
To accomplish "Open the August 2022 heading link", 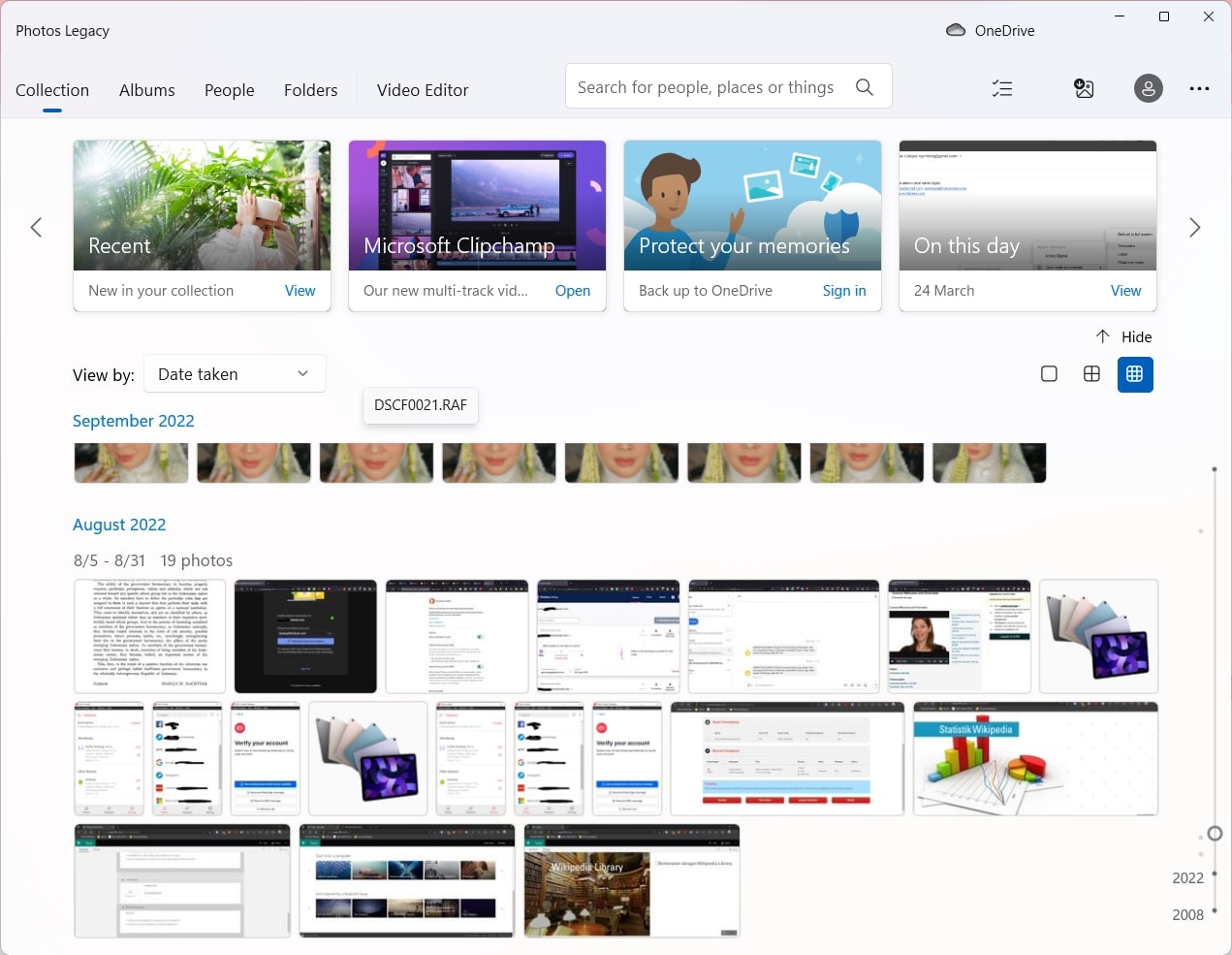I will tap(119, 525).
